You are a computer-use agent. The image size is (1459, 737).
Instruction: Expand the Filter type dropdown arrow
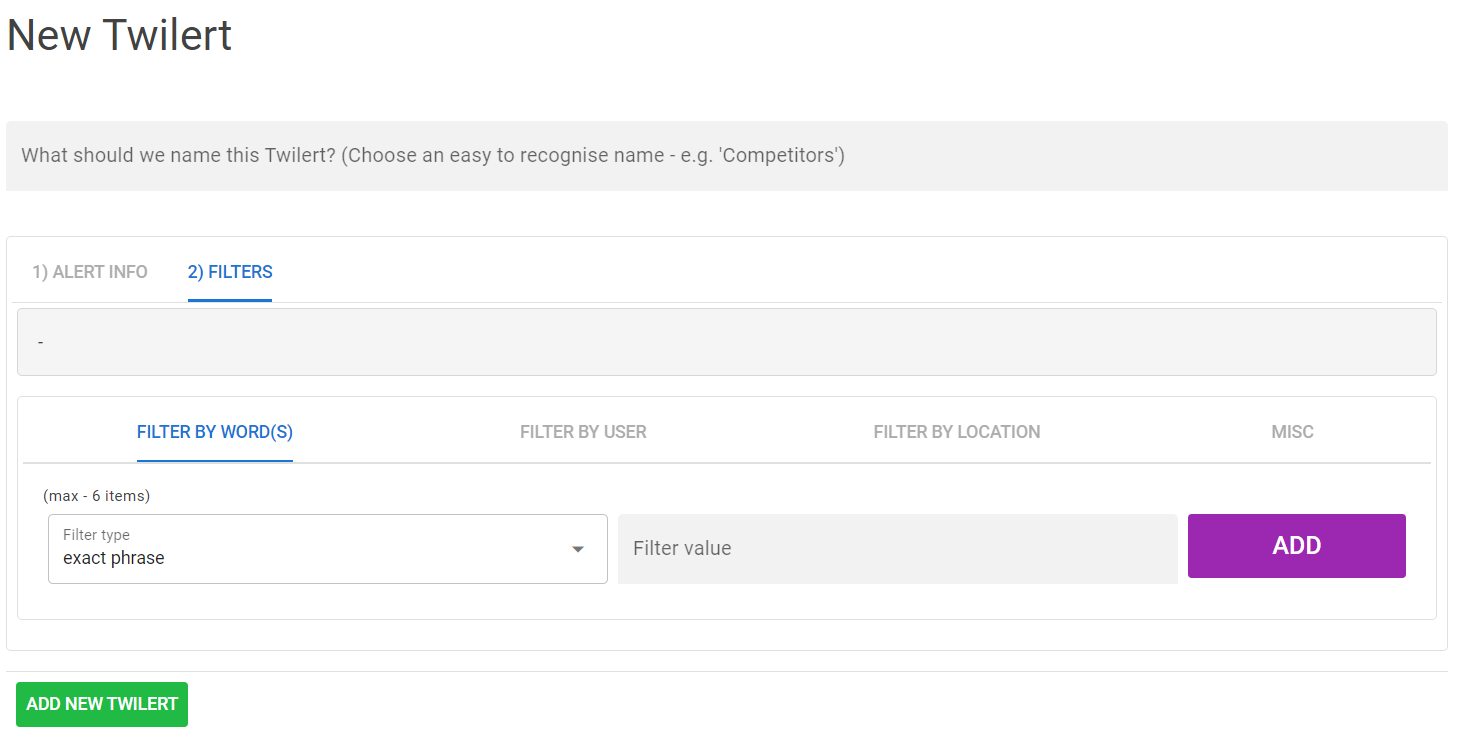pos(577,549)
